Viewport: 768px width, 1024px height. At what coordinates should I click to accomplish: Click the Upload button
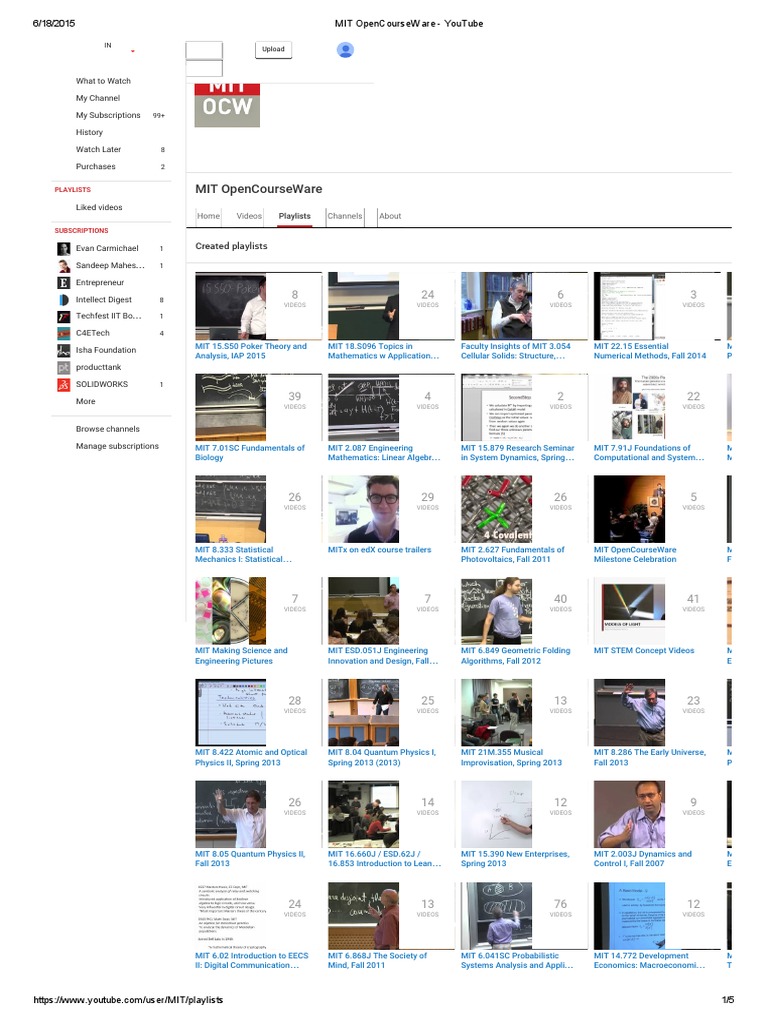(273, 49)
